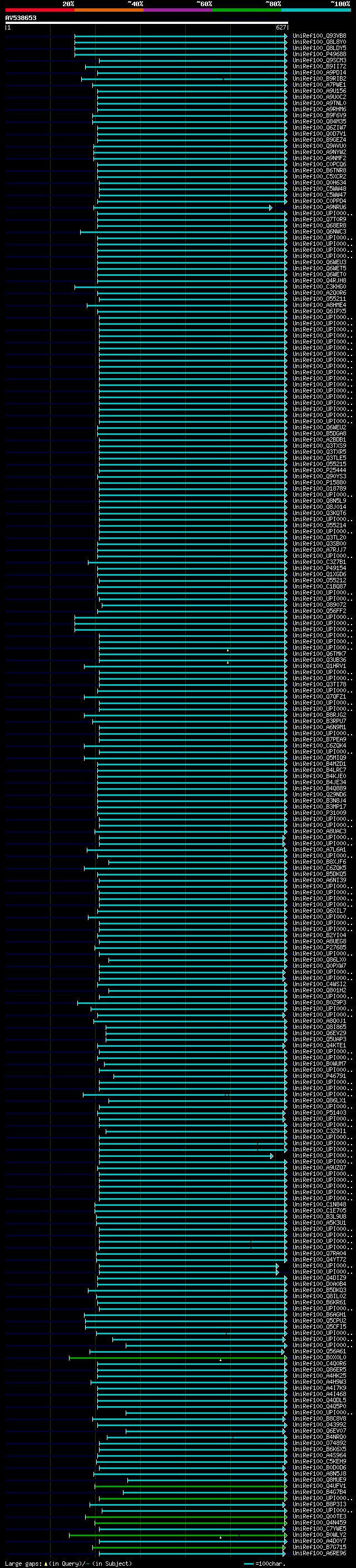Select hit label UniRef100_Q6ZIW7
356x1568 pixels.
click(x=319, y=127)
